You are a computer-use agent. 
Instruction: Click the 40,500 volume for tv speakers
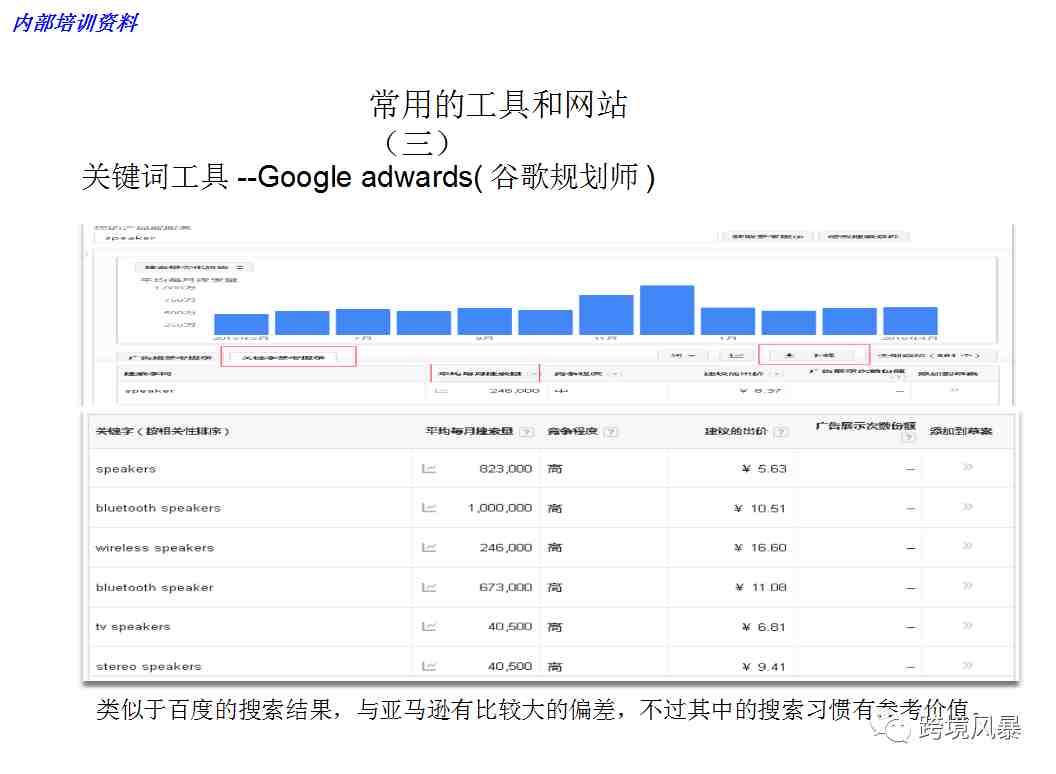510,626
